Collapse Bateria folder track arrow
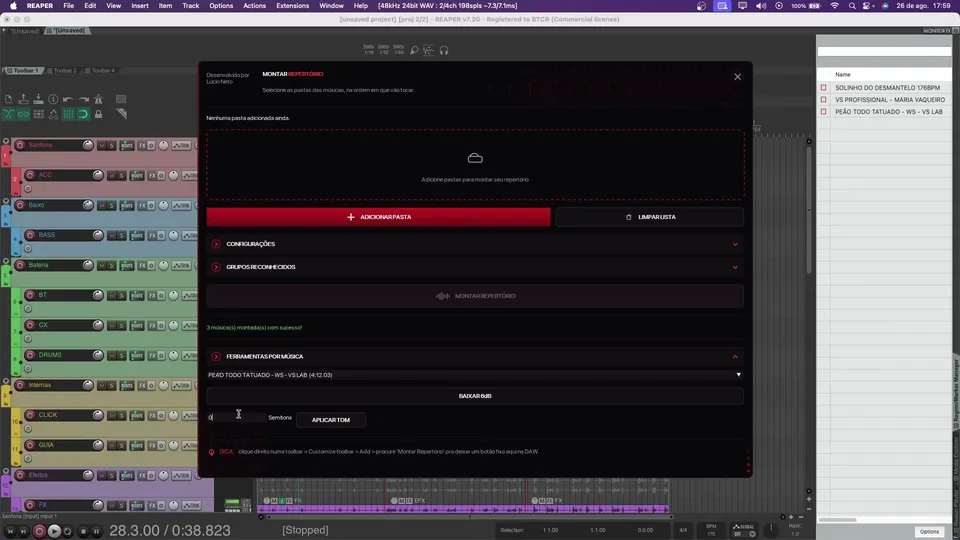Viewport: 960px width, 540px height. (6, 261)
